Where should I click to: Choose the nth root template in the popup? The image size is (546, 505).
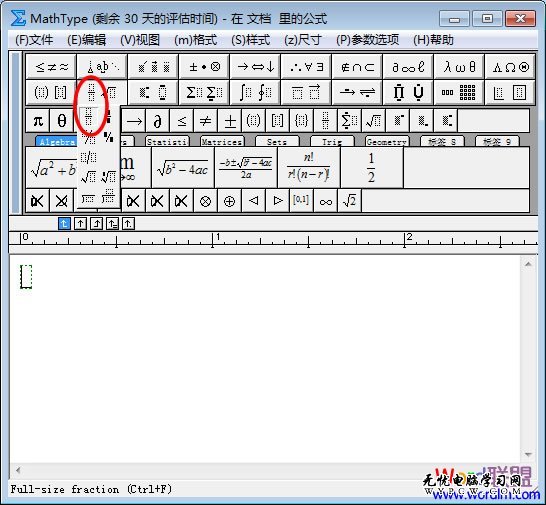(x=109, y=177)
